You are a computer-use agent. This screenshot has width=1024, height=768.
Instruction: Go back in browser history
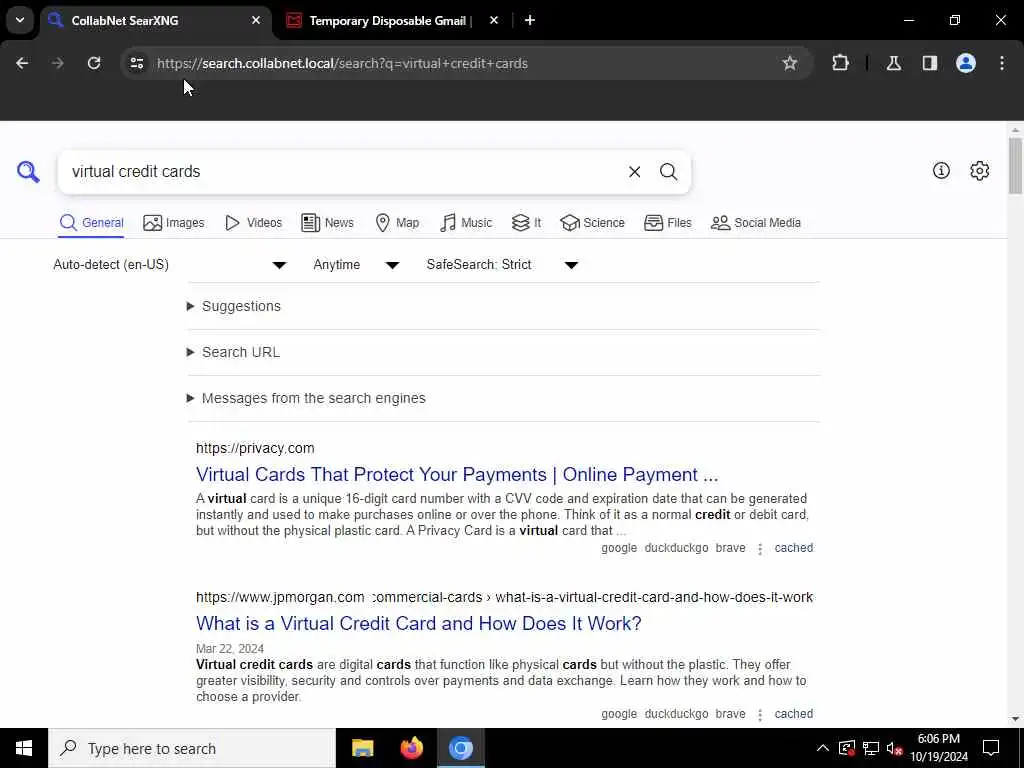(x=22, y=63)
